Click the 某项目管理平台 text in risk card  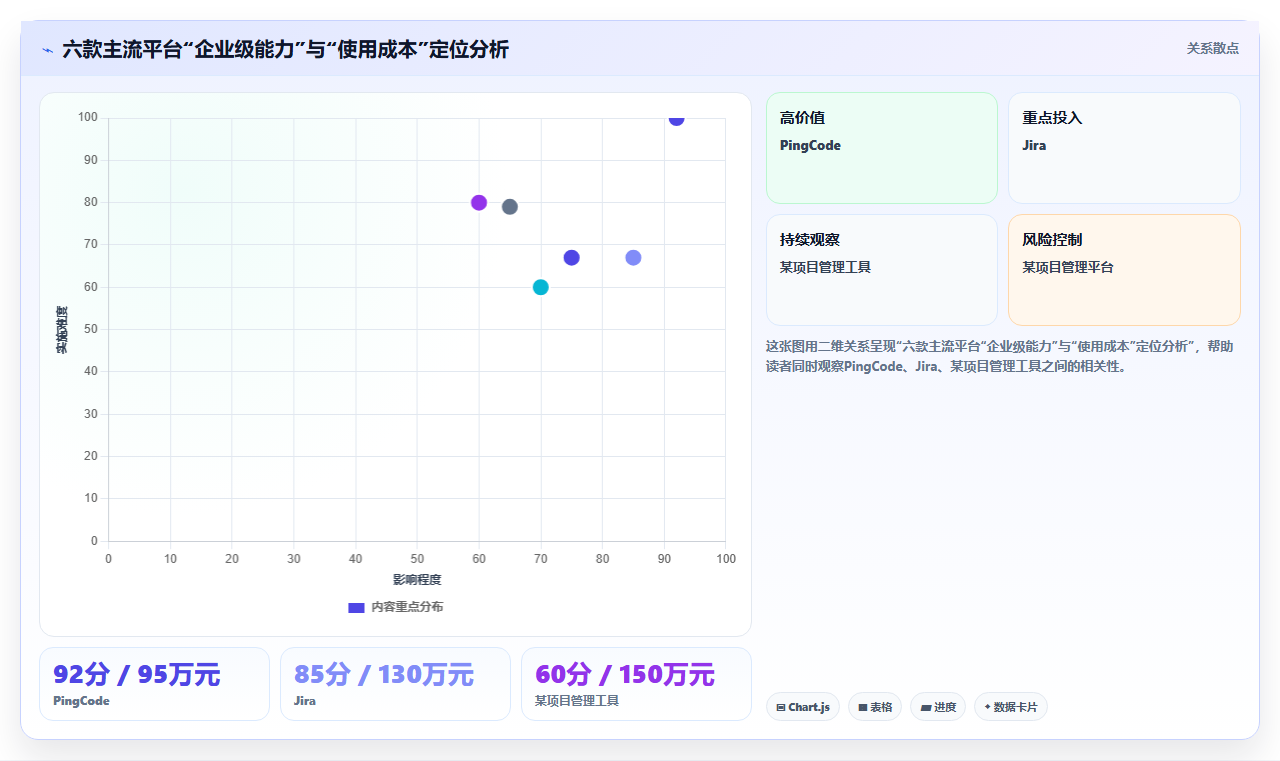click(x=1068, y=267)
